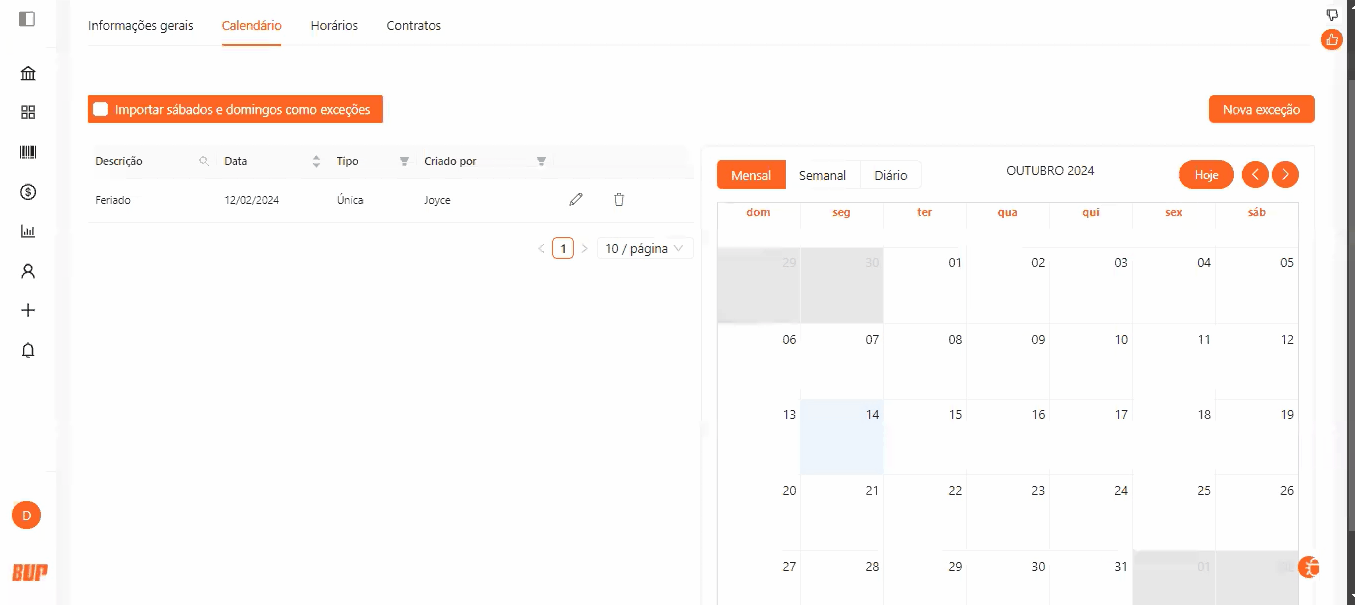Search the Descrição column magnifier icon
This screenshot has width=1355, height=605.
[x=204, y=161]
